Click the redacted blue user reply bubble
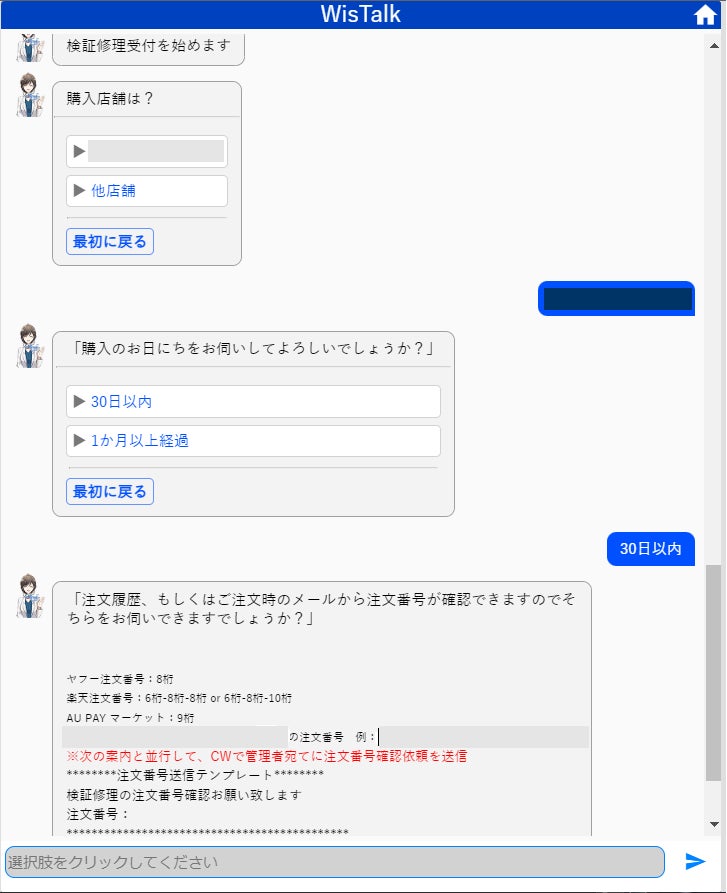Screen dimensions: 727x893 [617, 298]
